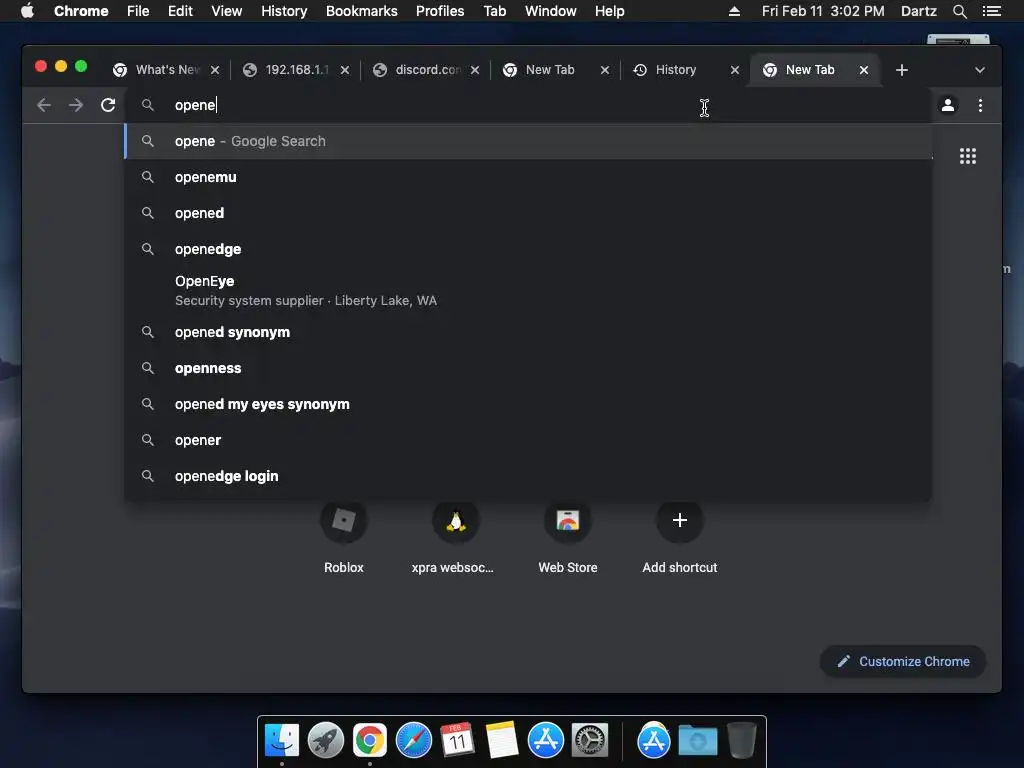Choose the 'opener' suggestion
The height and width of the screenshot is (768, 1024).
pyautogui.click(x=528, y=440)
